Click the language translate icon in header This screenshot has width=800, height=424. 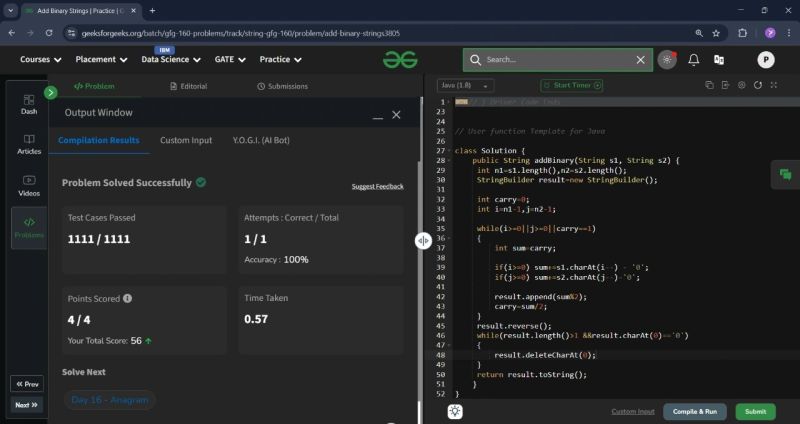click(x=718, y=60)
